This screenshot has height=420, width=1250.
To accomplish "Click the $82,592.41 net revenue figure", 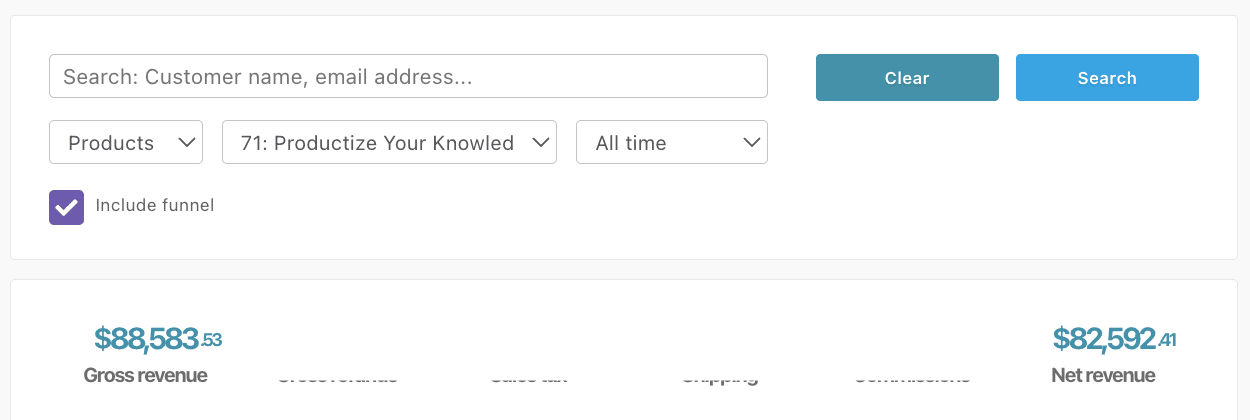I will (x=1114, y=339).
